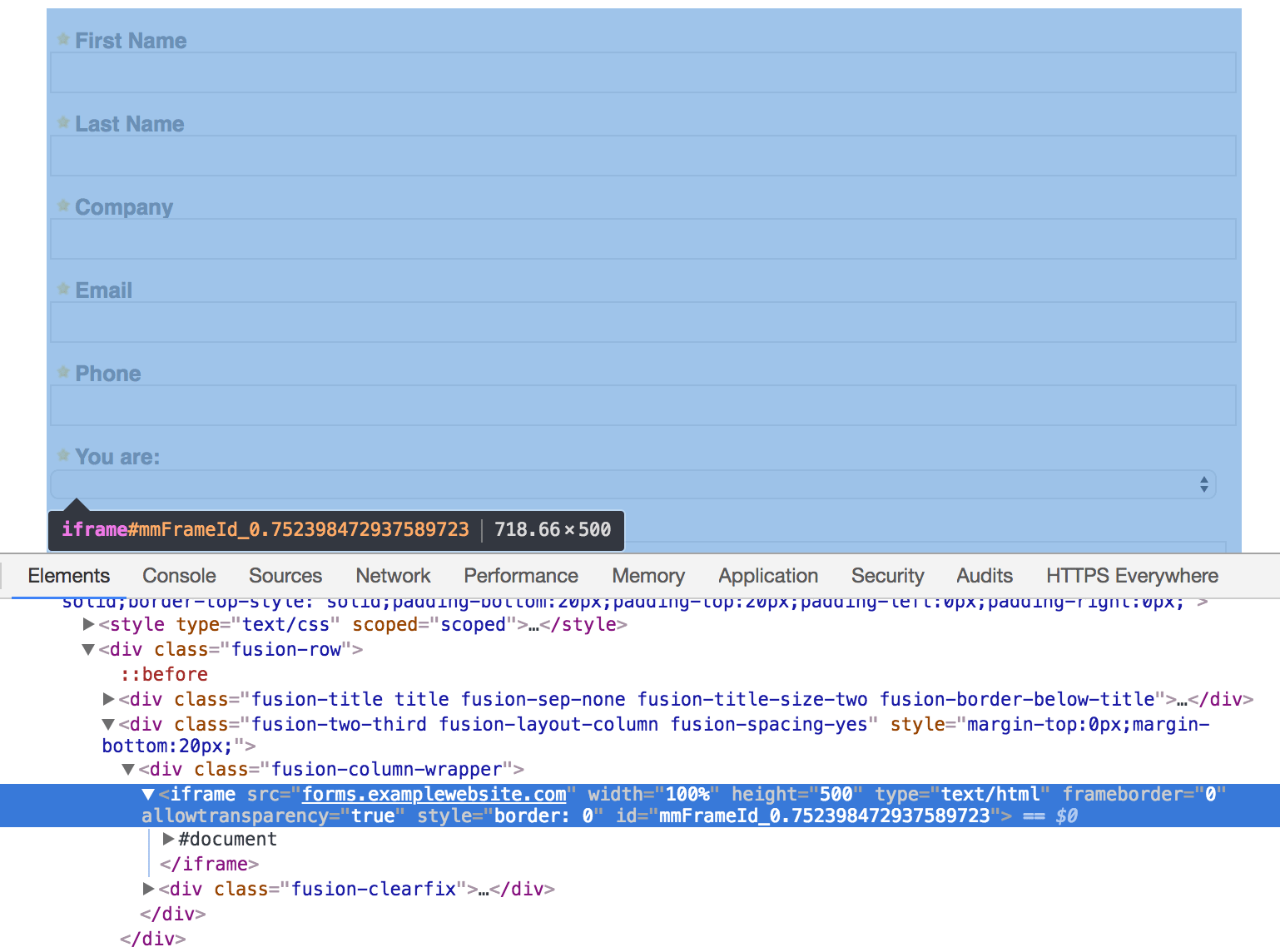The height and width of the screenshot is (952, 1280).
Task: Open the Audits tab
Action: coord(985,576)
